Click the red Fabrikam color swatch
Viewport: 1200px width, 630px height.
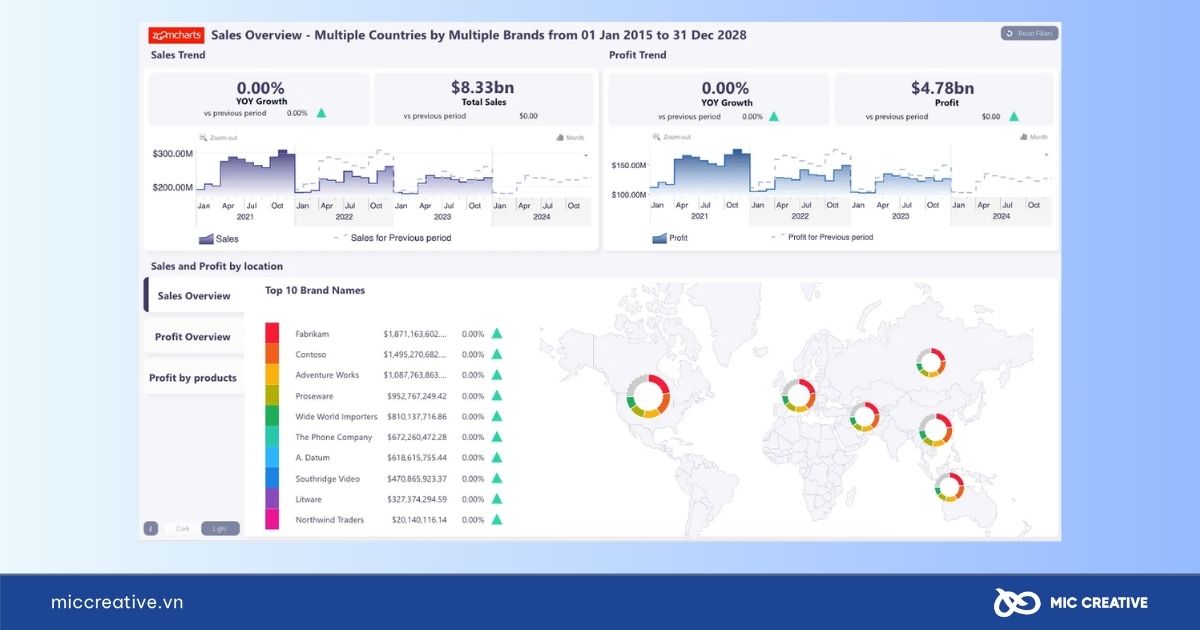coord(272,333)
